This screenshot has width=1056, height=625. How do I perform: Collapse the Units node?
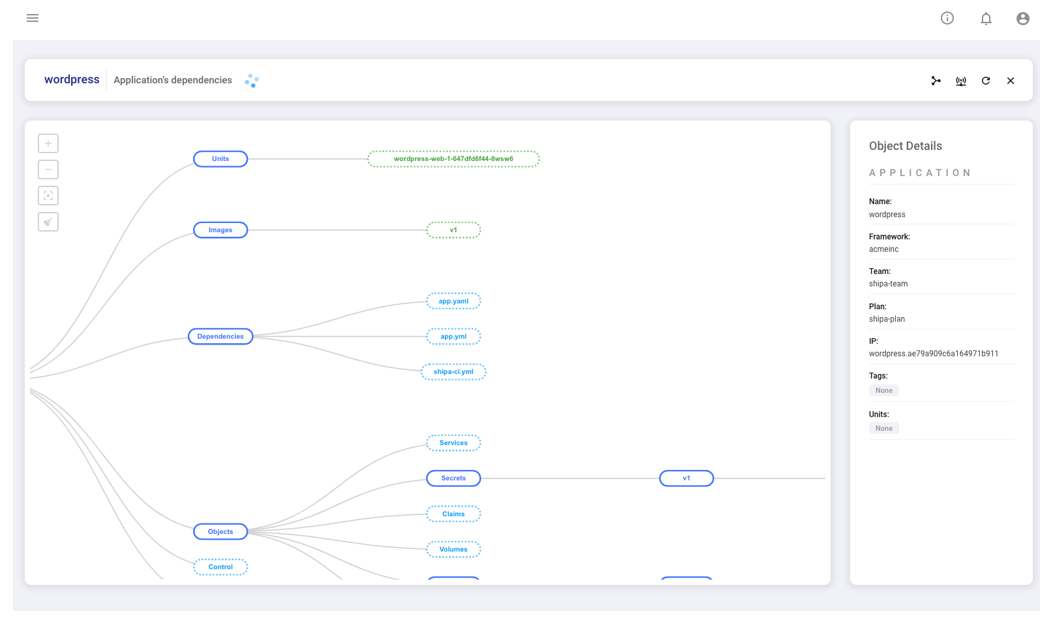pyautogui.click(x=220, y=159)
